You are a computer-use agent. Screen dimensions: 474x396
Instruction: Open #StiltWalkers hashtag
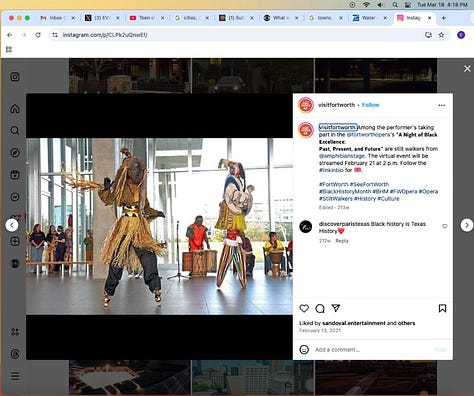click(x=336, y=199)
